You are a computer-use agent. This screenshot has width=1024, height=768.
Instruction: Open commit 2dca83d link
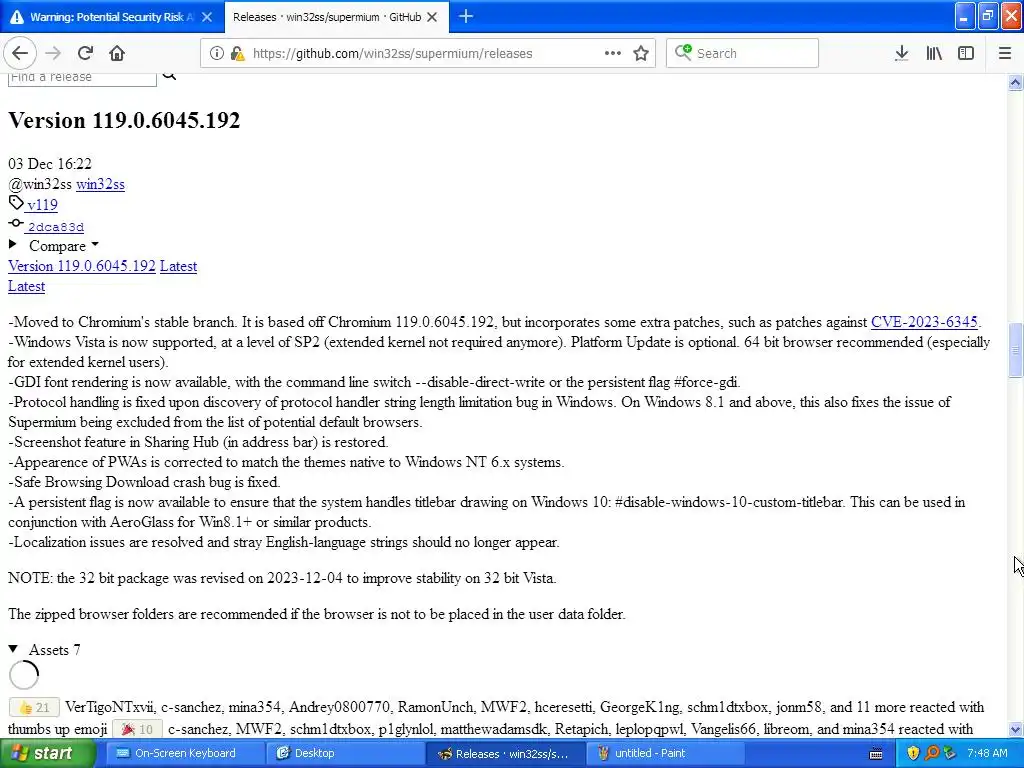(x=56, y=227)
